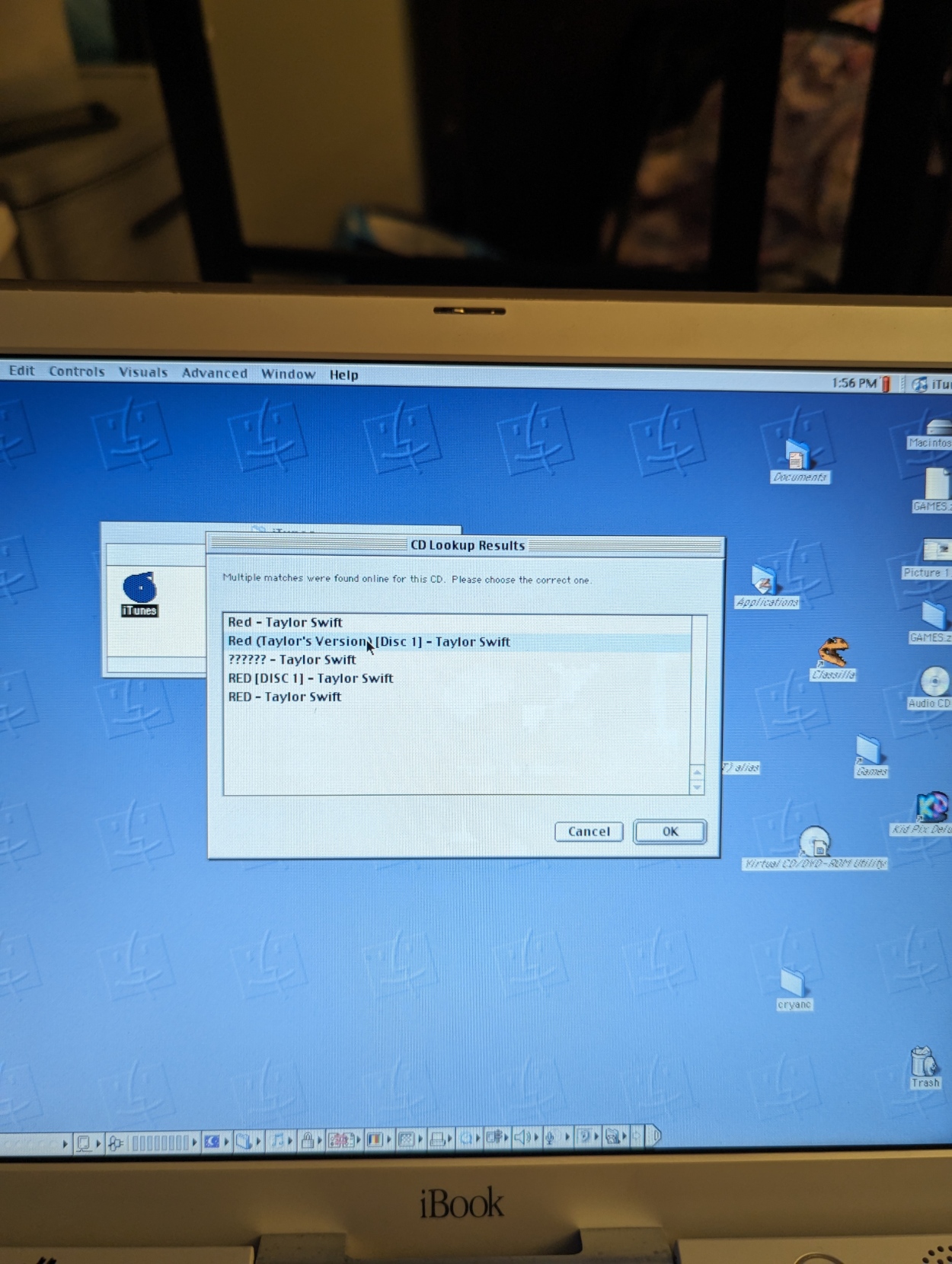Click the battery level bar in the Control Strip
Screen dimensions: 952x1264
pos(160,1142)
